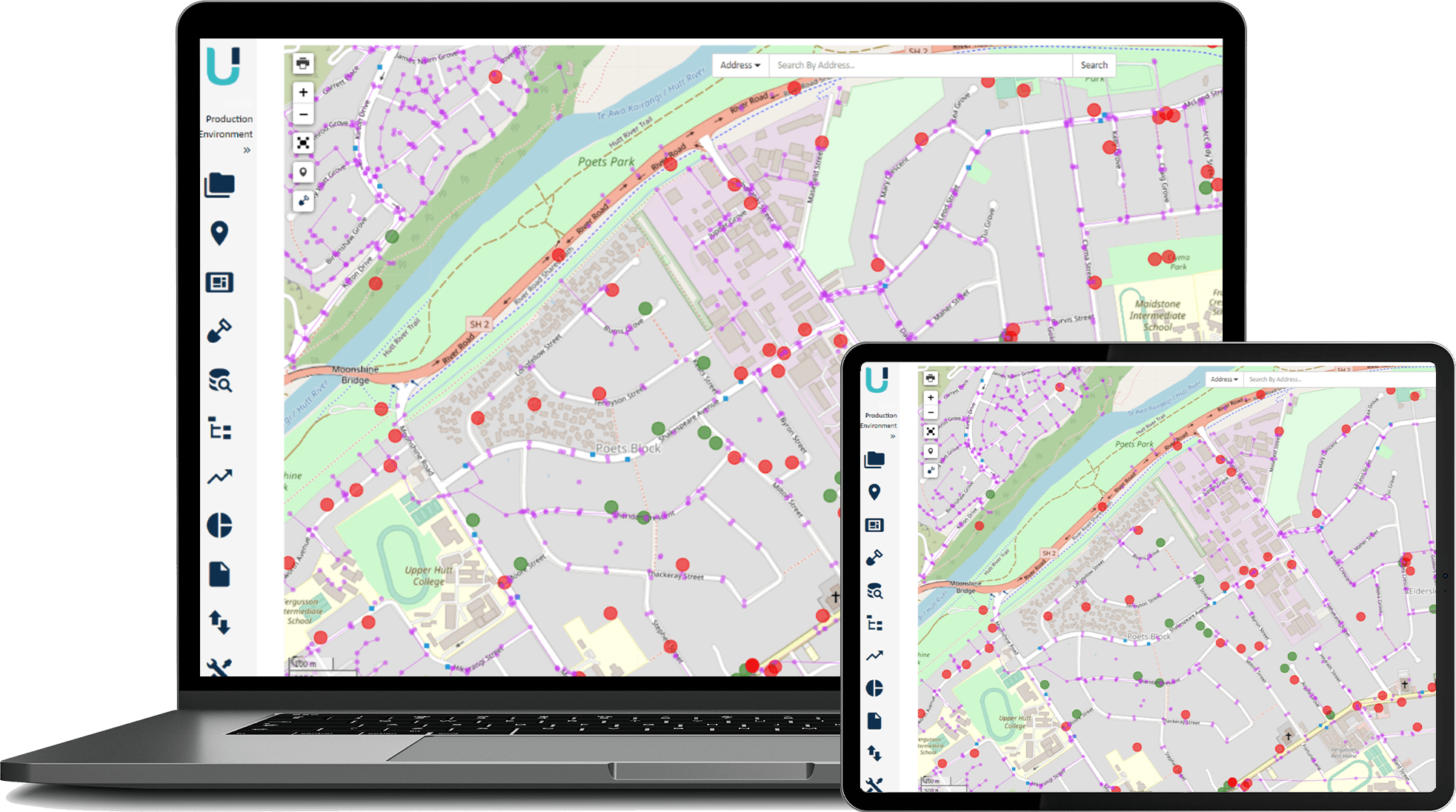Open the Address dropdown on the tablet screen

1223,379
